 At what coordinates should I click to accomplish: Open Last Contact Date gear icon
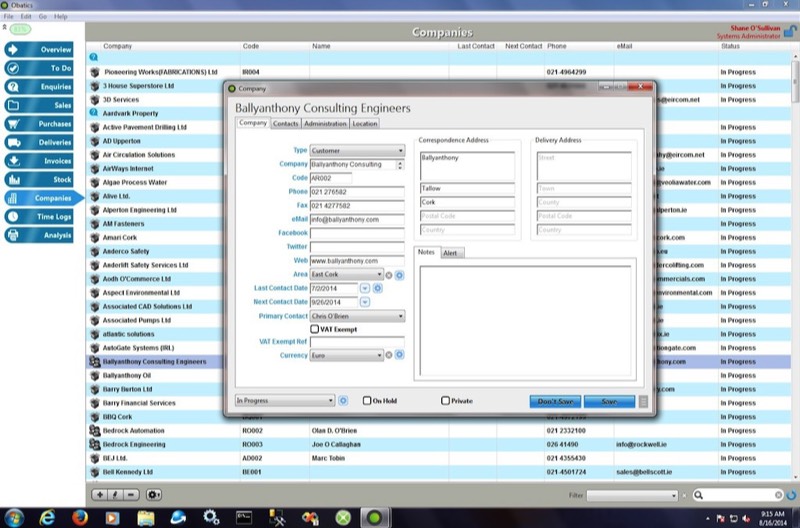378,288
